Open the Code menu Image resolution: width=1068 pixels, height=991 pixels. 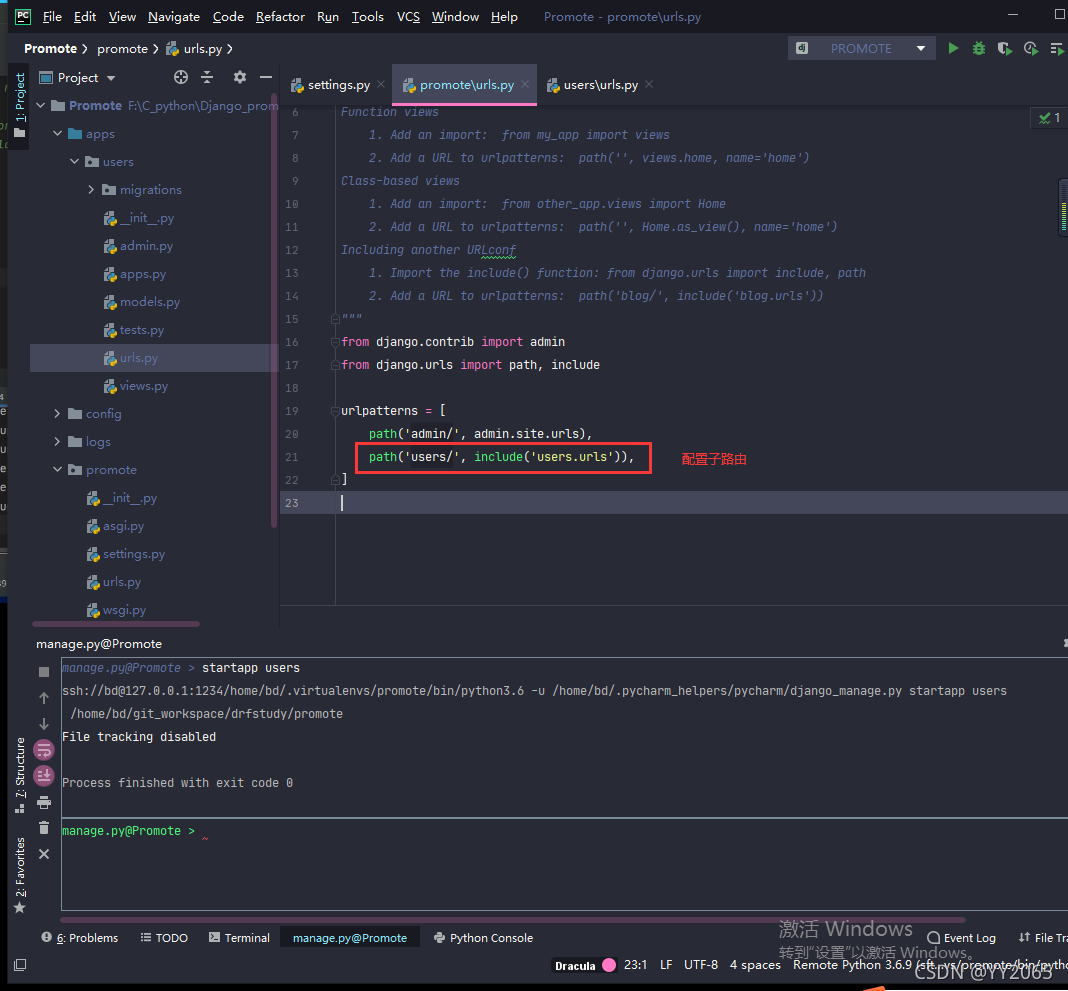pos(227,16)
